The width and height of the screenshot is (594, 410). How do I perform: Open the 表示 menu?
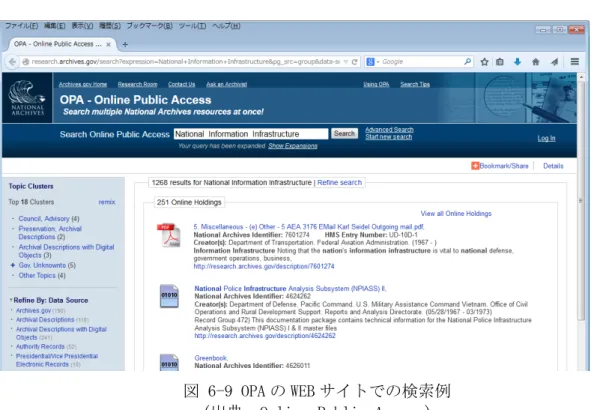[x=82, y=26]
